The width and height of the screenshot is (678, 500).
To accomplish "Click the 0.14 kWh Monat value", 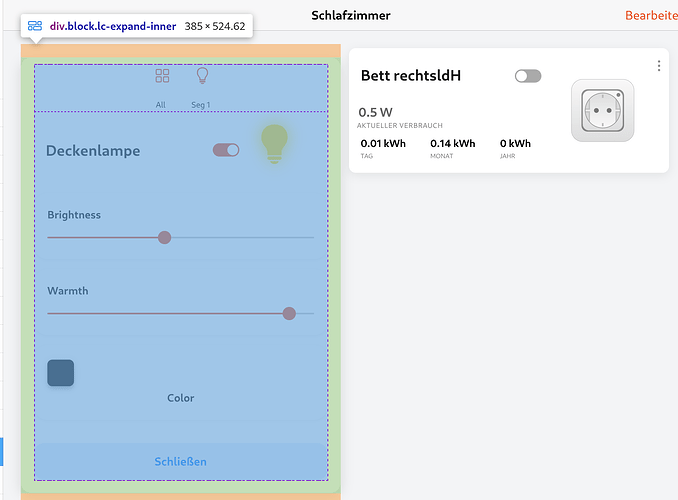I will tap(453, 144).
